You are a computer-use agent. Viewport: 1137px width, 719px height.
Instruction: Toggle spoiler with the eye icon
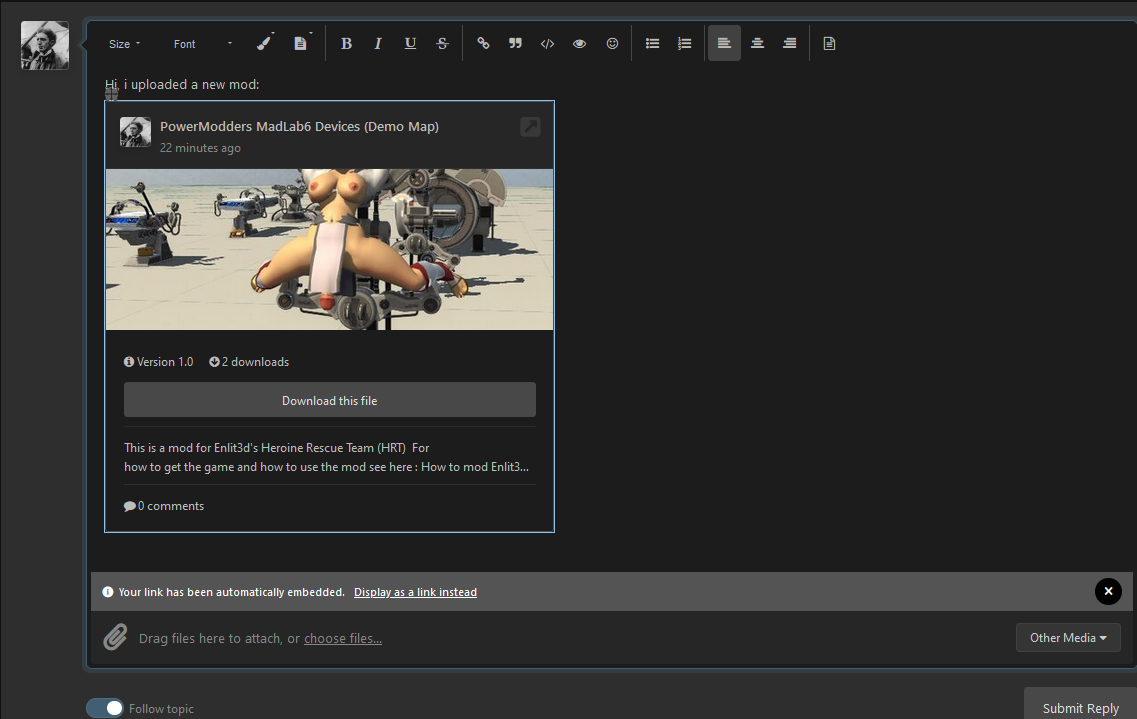pos(579,43)
